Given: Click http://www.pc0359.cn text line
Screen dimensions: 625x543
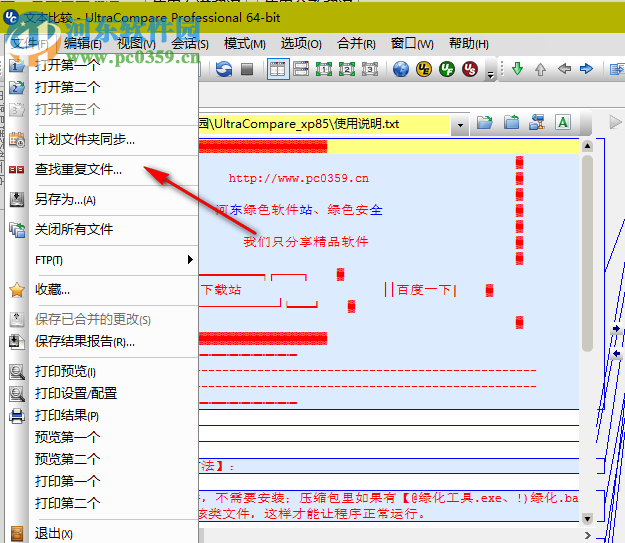Looking at the screenshot, I should (x=299, y=178).
